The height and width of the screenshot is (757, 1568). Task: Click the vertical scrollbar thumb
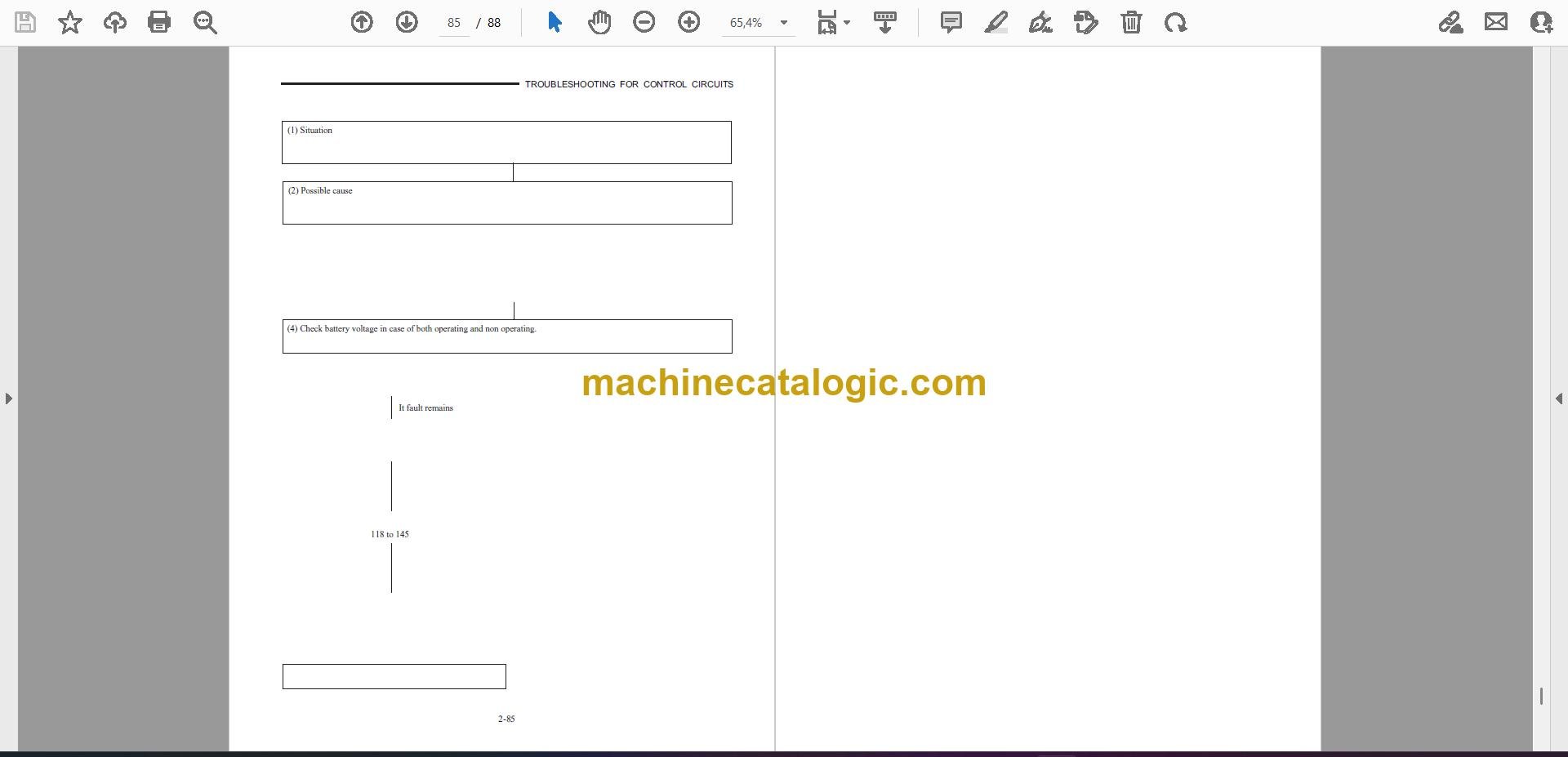(1541, 696)
